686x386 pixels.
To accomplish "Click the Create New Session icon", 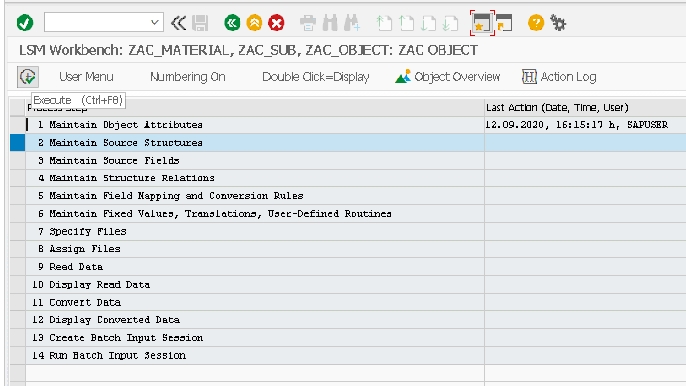I will tap(482, 23).
